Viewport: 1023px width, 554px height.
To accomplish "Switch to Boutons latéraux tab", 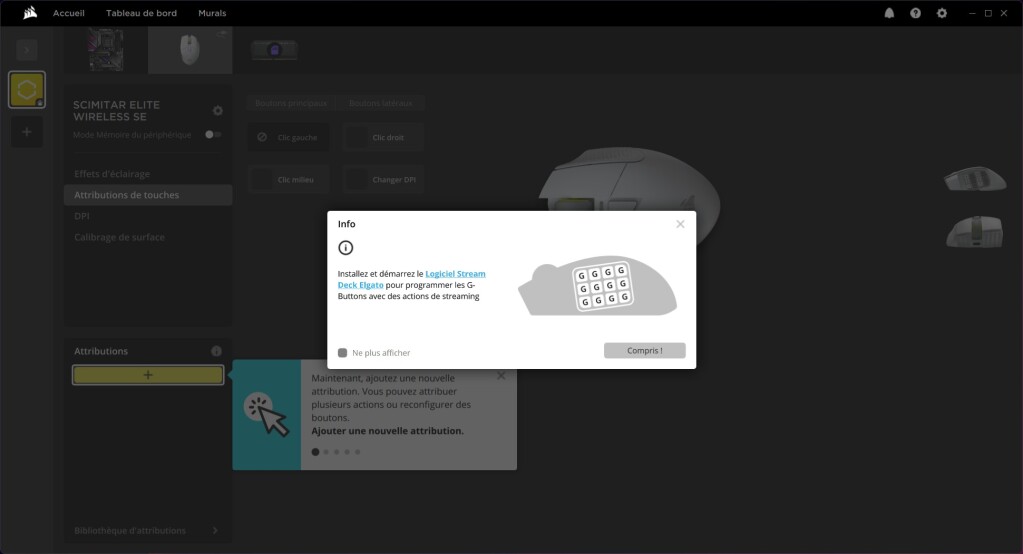I will point(380,103).
